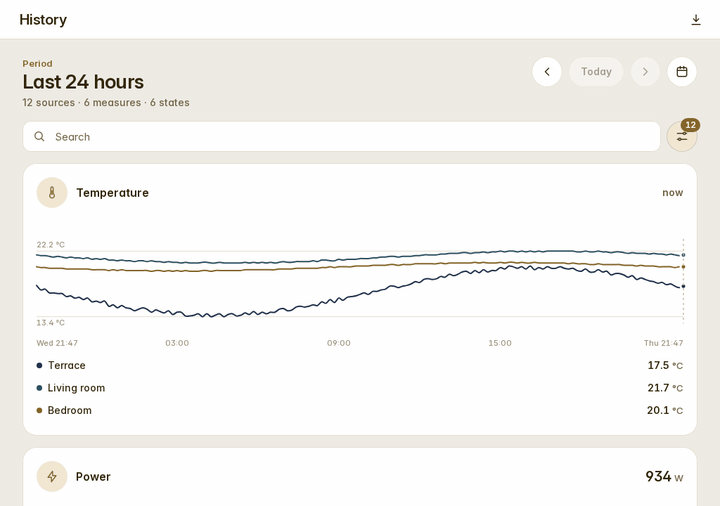Click the History page title
The image size is (720, 506).
click(x=43, y=20)
